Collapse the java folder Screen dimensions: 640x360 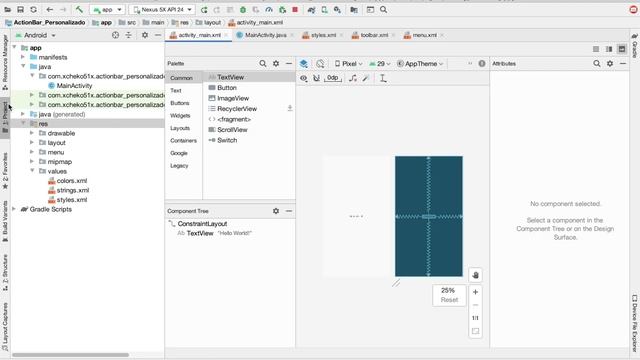[x=23, y=67]
